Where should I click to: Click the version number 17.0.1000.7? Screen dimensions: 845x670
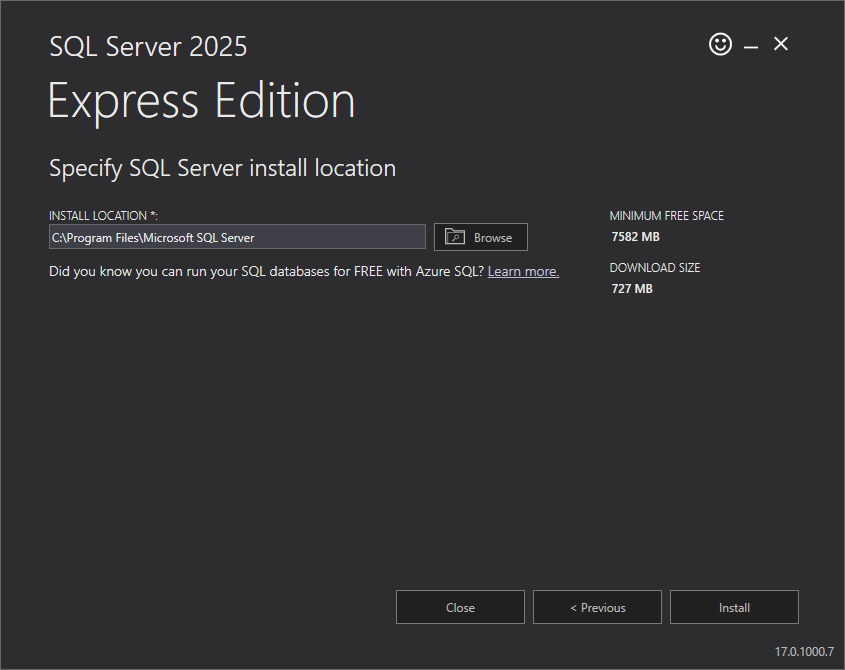click(x=804, y=652)
